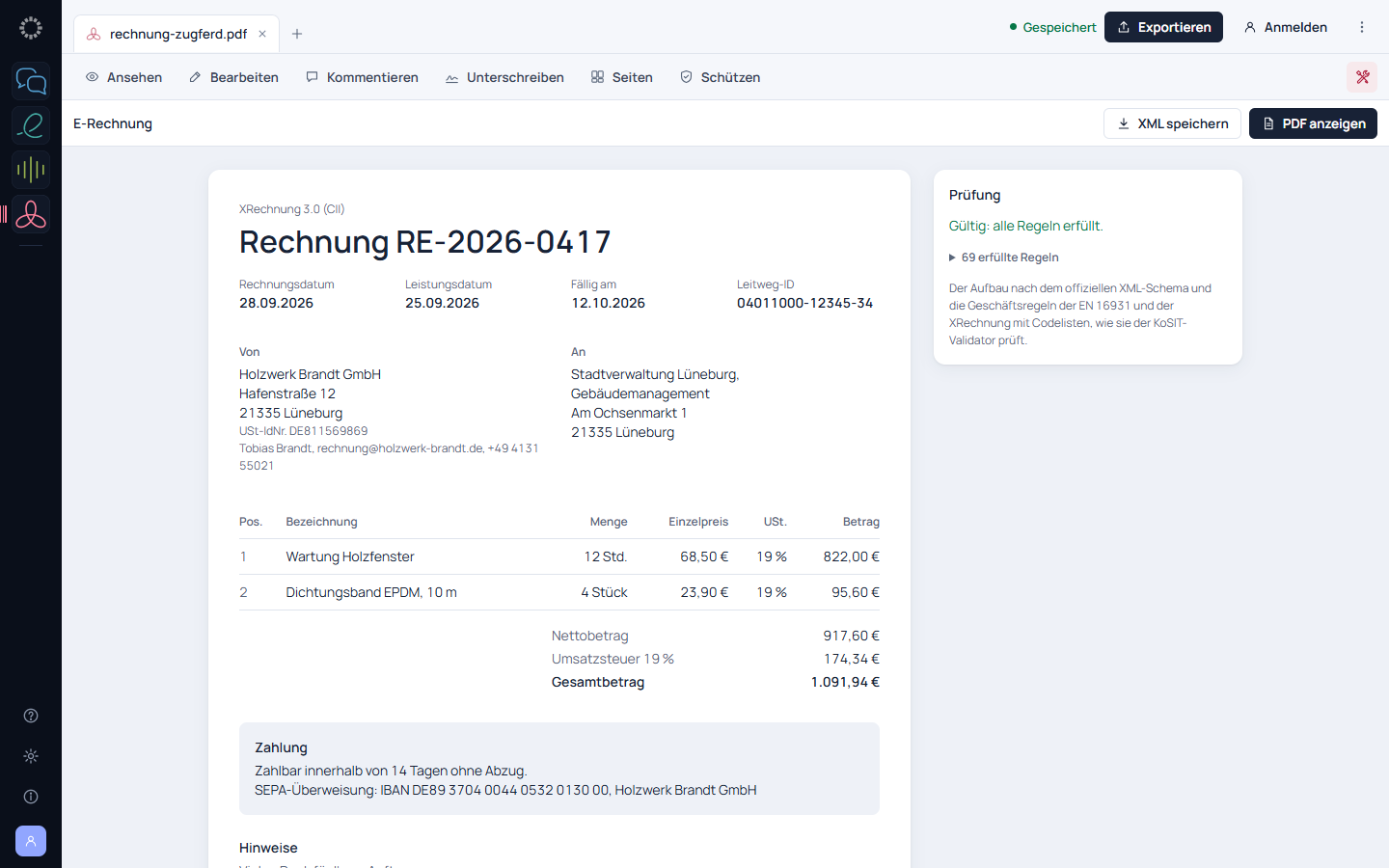Open a new tab with plus button
1389x868 pixels.
297,34
